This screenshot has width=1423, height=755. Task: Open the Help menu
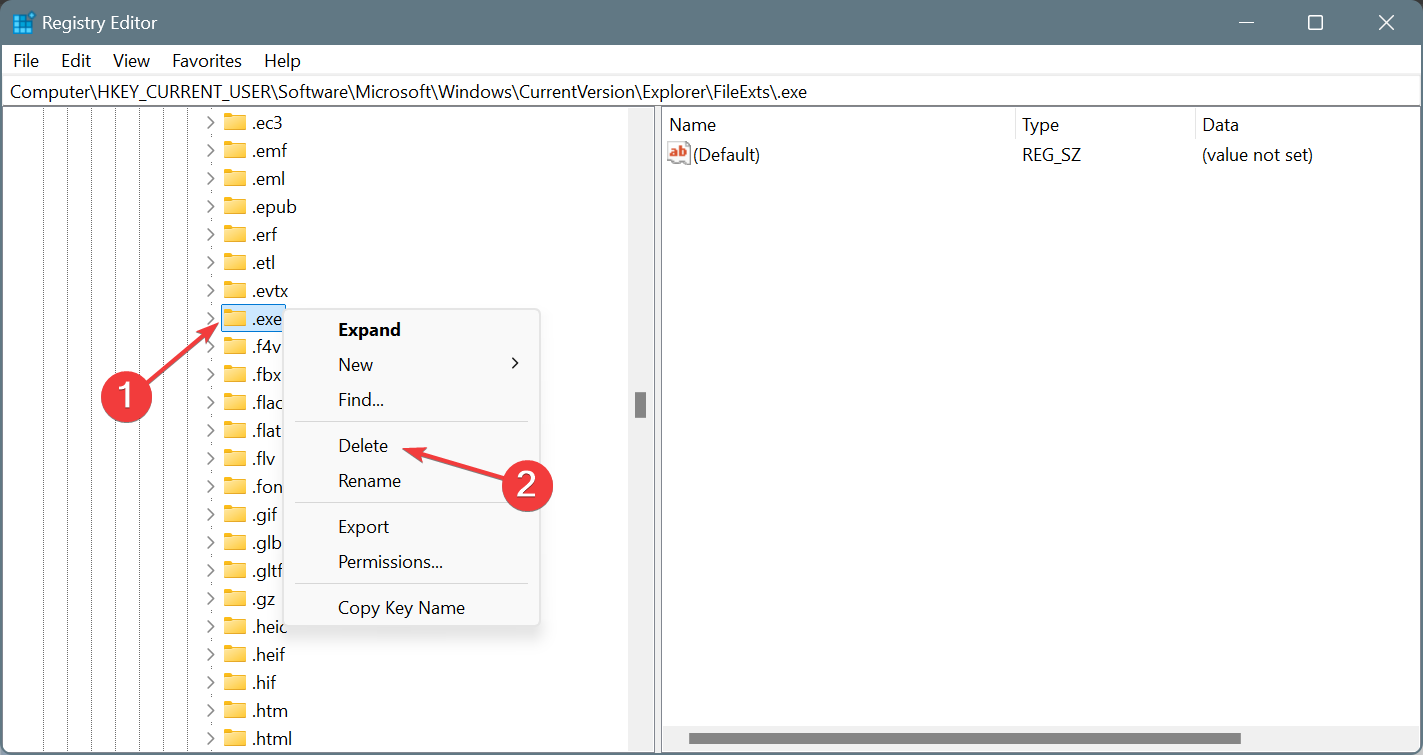click(282, 61)
